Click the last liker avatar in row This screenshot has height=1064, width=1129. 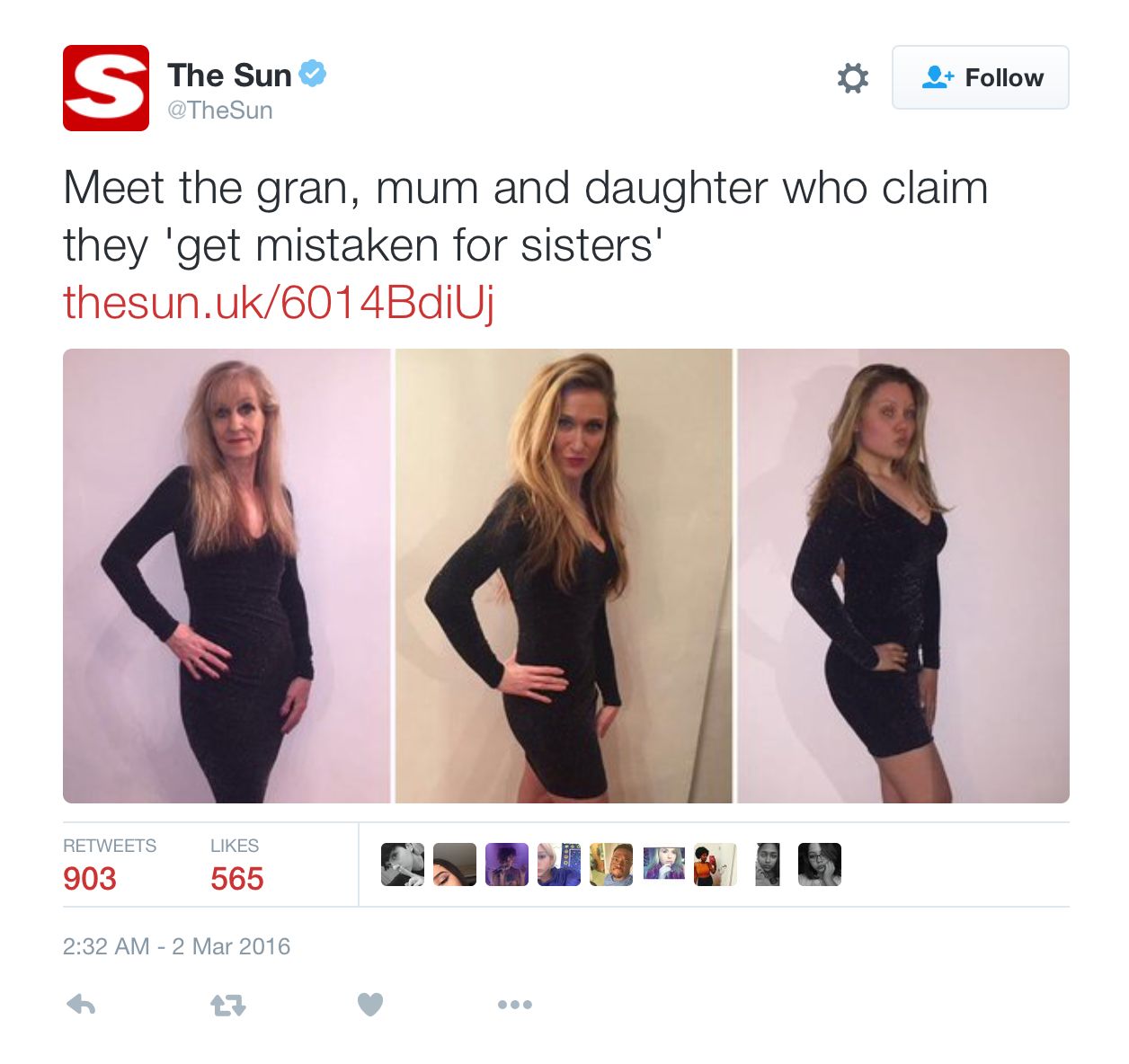[820, 864]
